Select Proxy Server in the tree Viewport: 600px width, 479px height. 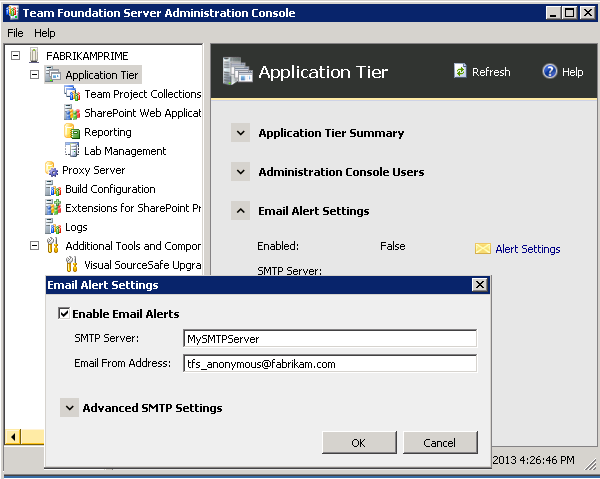(x=93, y=170)
